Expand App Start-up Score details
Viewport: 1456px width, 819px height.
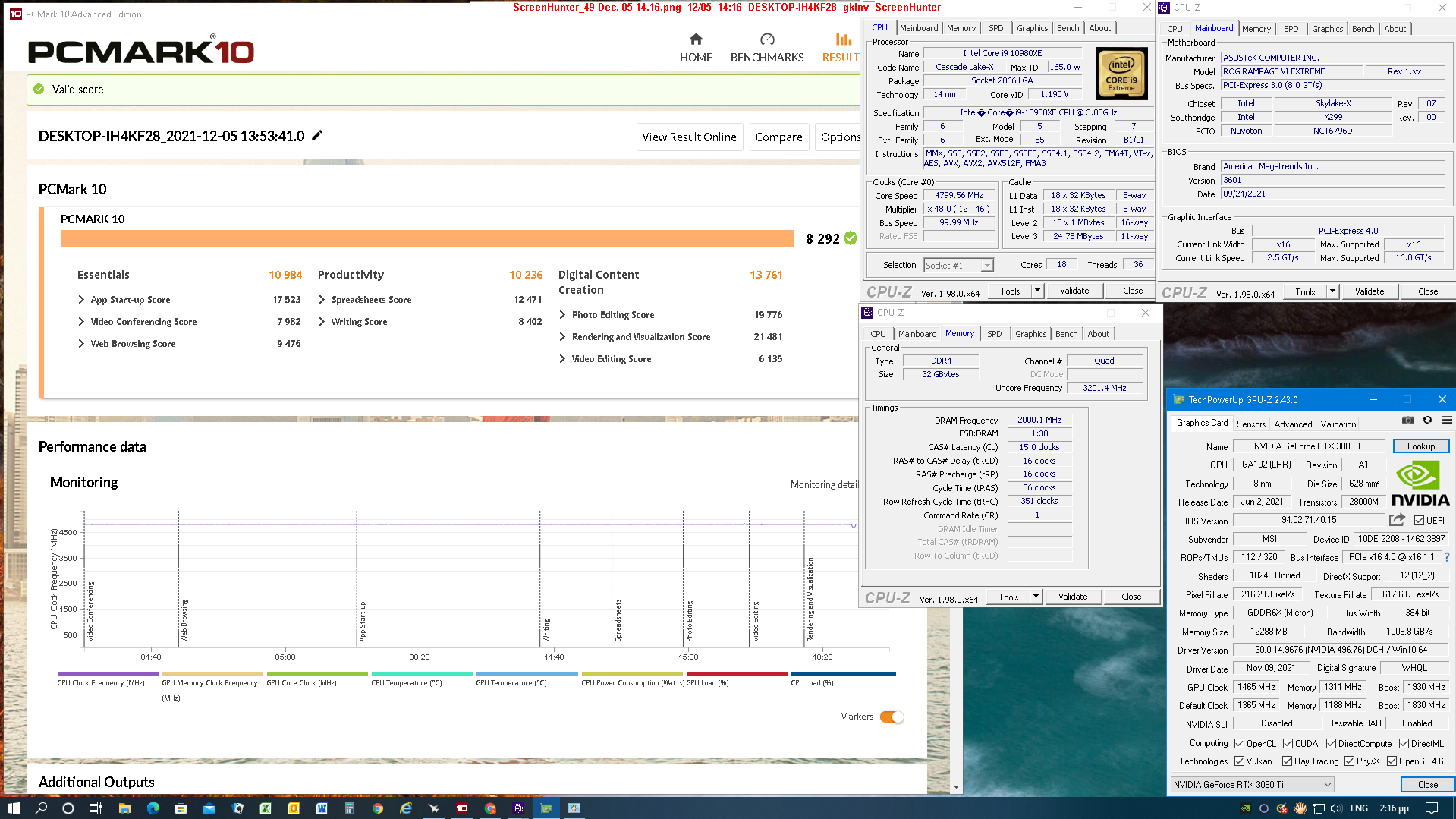pyautogui.click(x=81, y=300)
